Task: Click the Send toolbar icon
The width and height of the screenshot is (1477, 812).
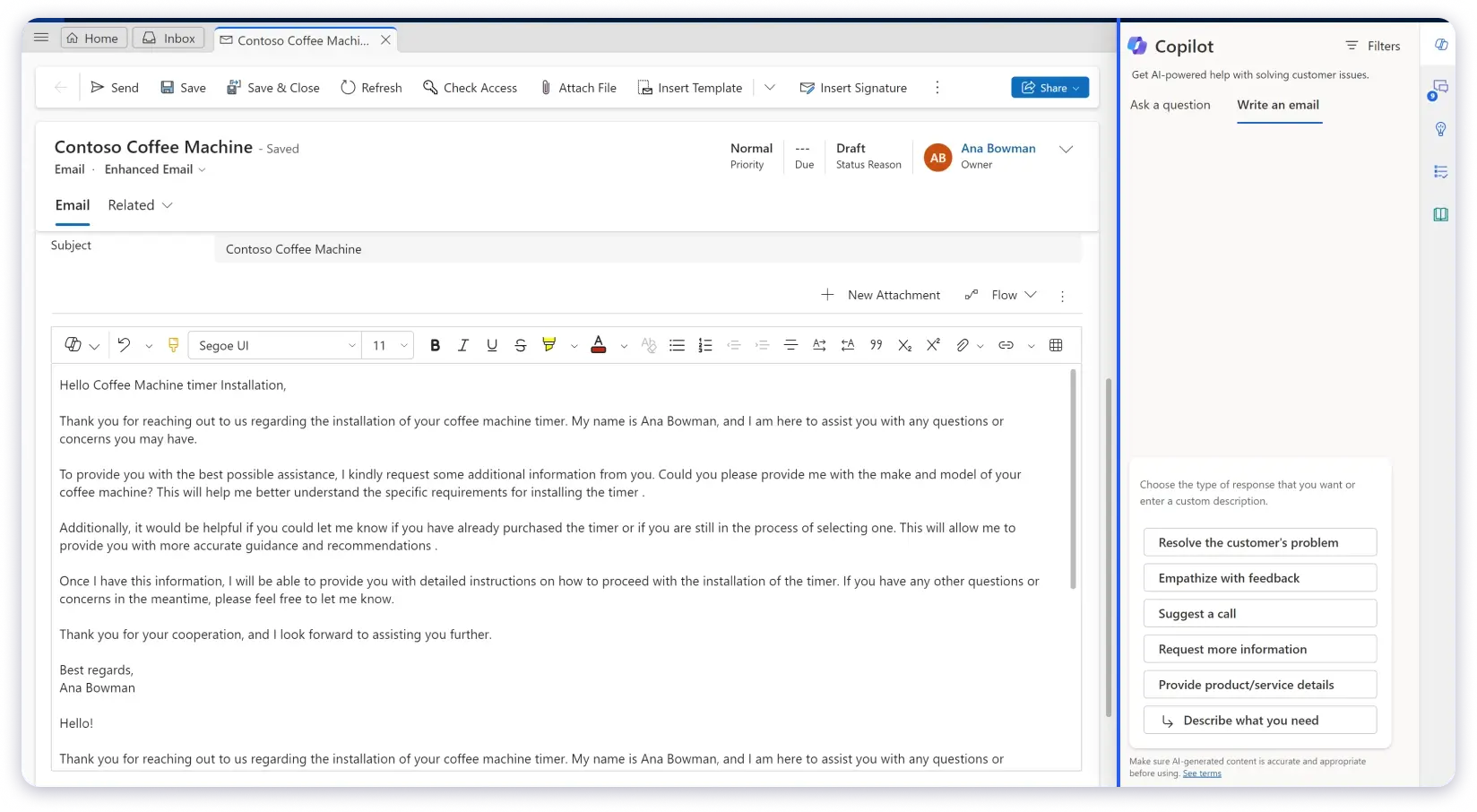Action: click(x=98, y=87)
